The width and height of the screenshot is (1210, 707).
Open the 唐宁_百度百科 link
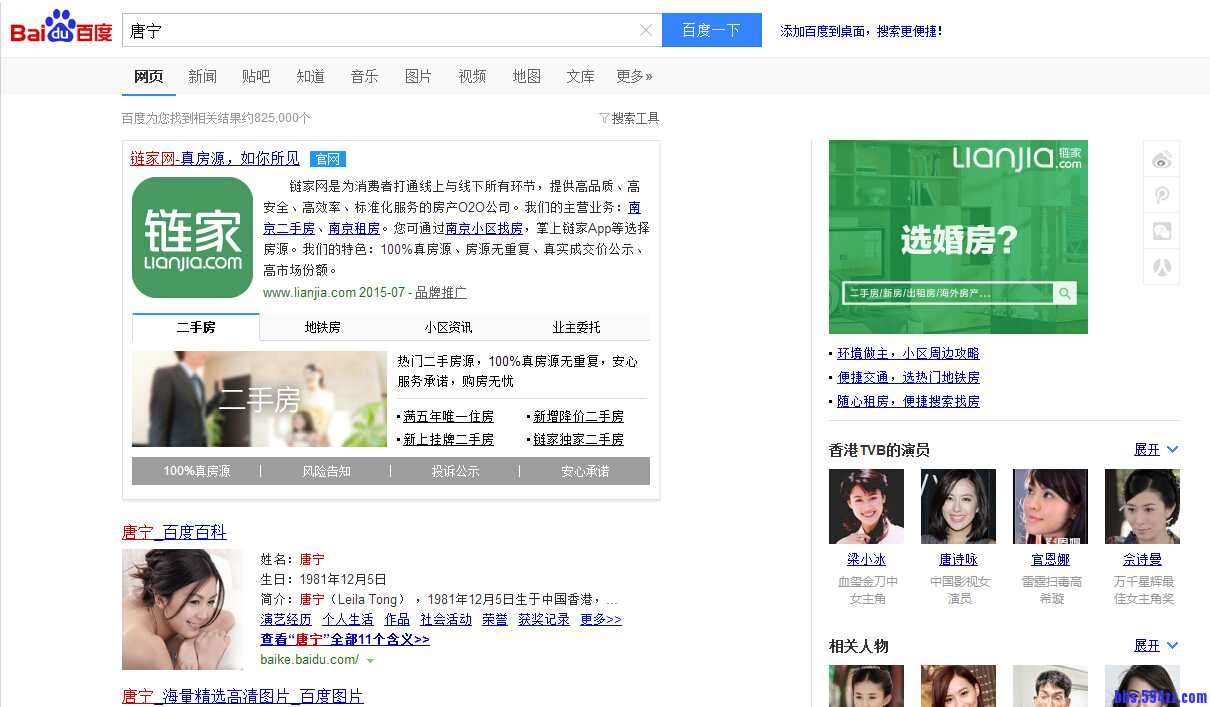(174, 532)
